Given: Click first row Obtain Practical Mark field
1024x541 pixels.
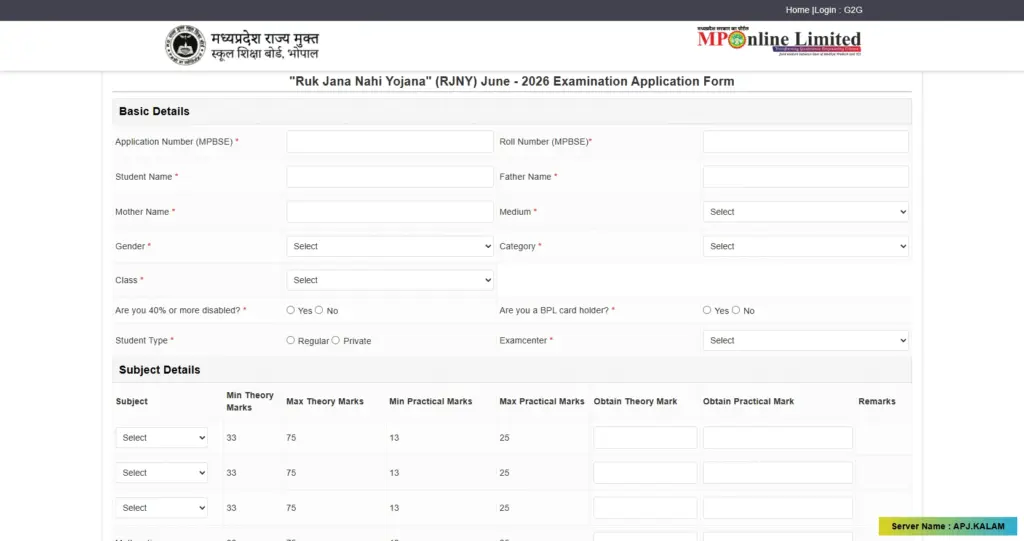Looking at the screenshot, I should pyautogui.click(x=778, y=438).
